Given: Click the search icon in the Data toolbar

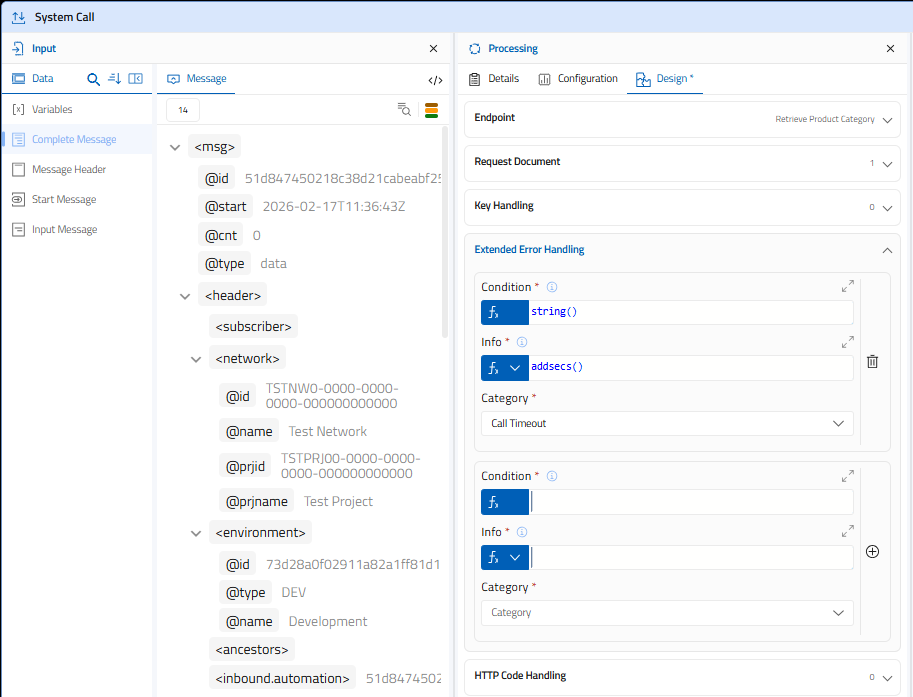Looking at the screenshot, I should pyautogui.click(x=94, y=79).
